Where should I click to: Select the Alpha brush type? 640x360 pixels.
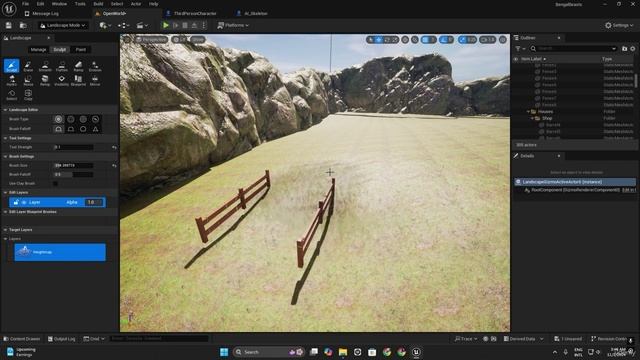[x=71, y=119]
